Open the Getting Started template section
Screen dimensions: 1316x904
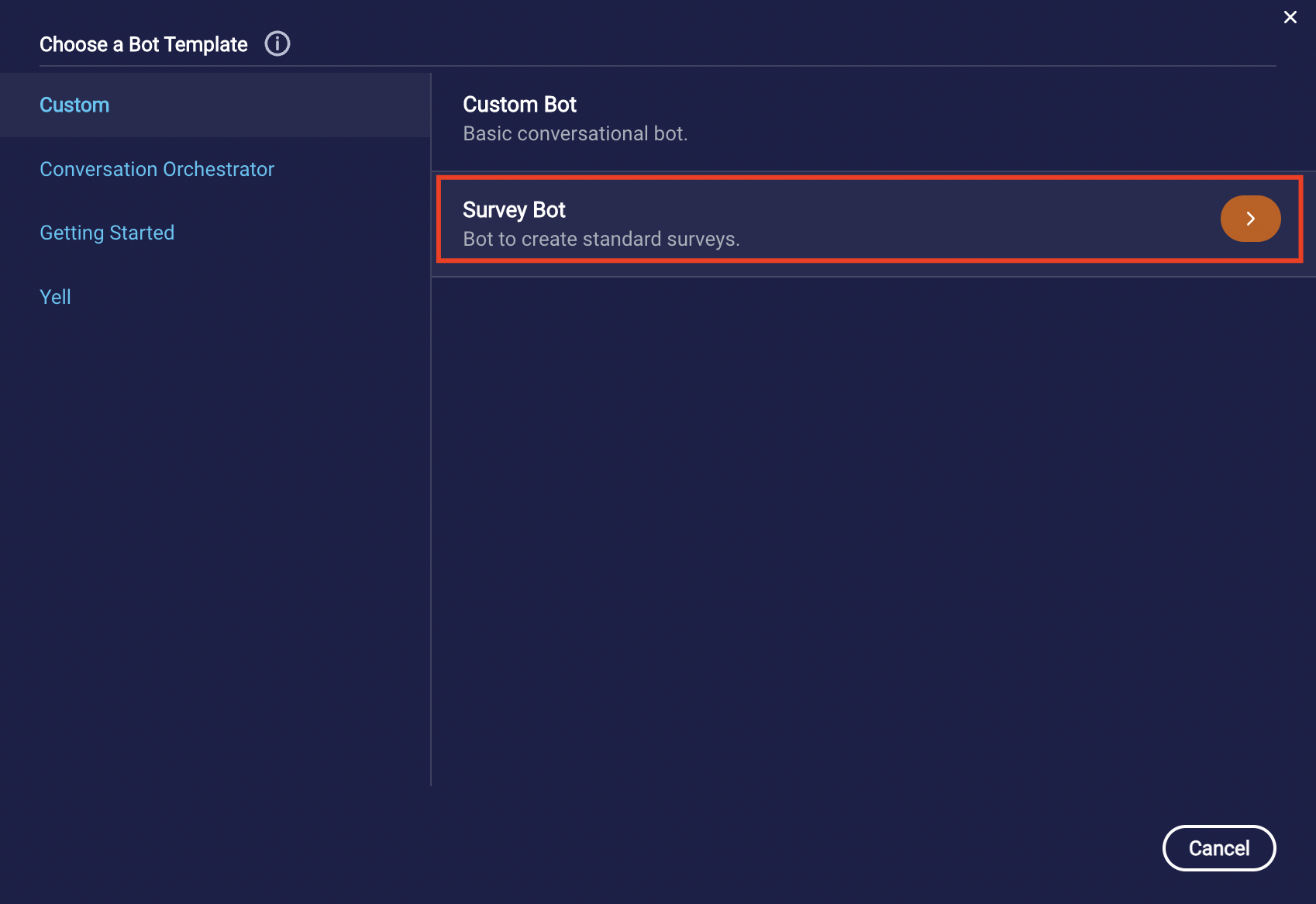coord(107,233)
